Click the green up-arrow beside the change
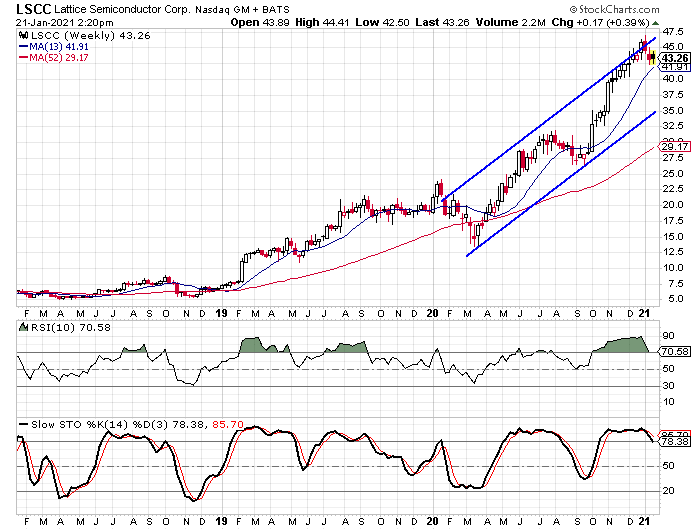 [655, 23]
